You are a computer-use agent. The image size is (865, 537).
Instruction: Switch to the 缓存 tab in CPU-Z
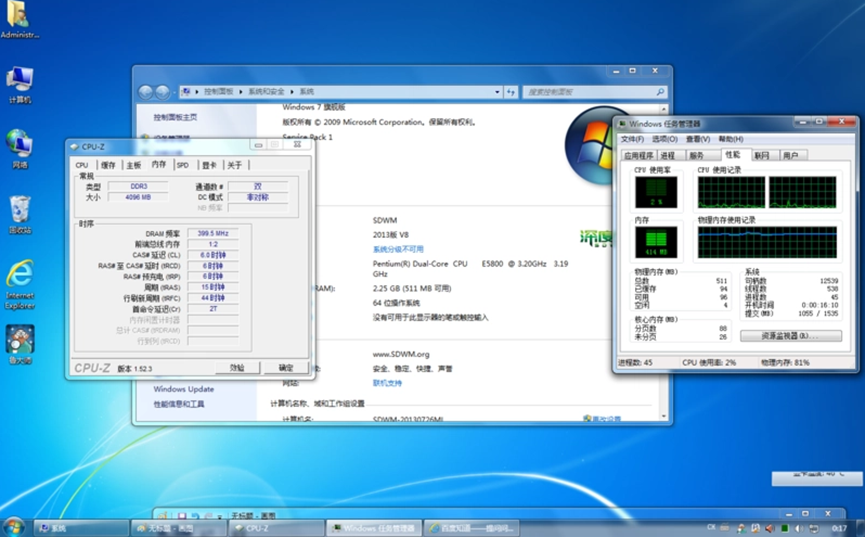coord(108,165)
